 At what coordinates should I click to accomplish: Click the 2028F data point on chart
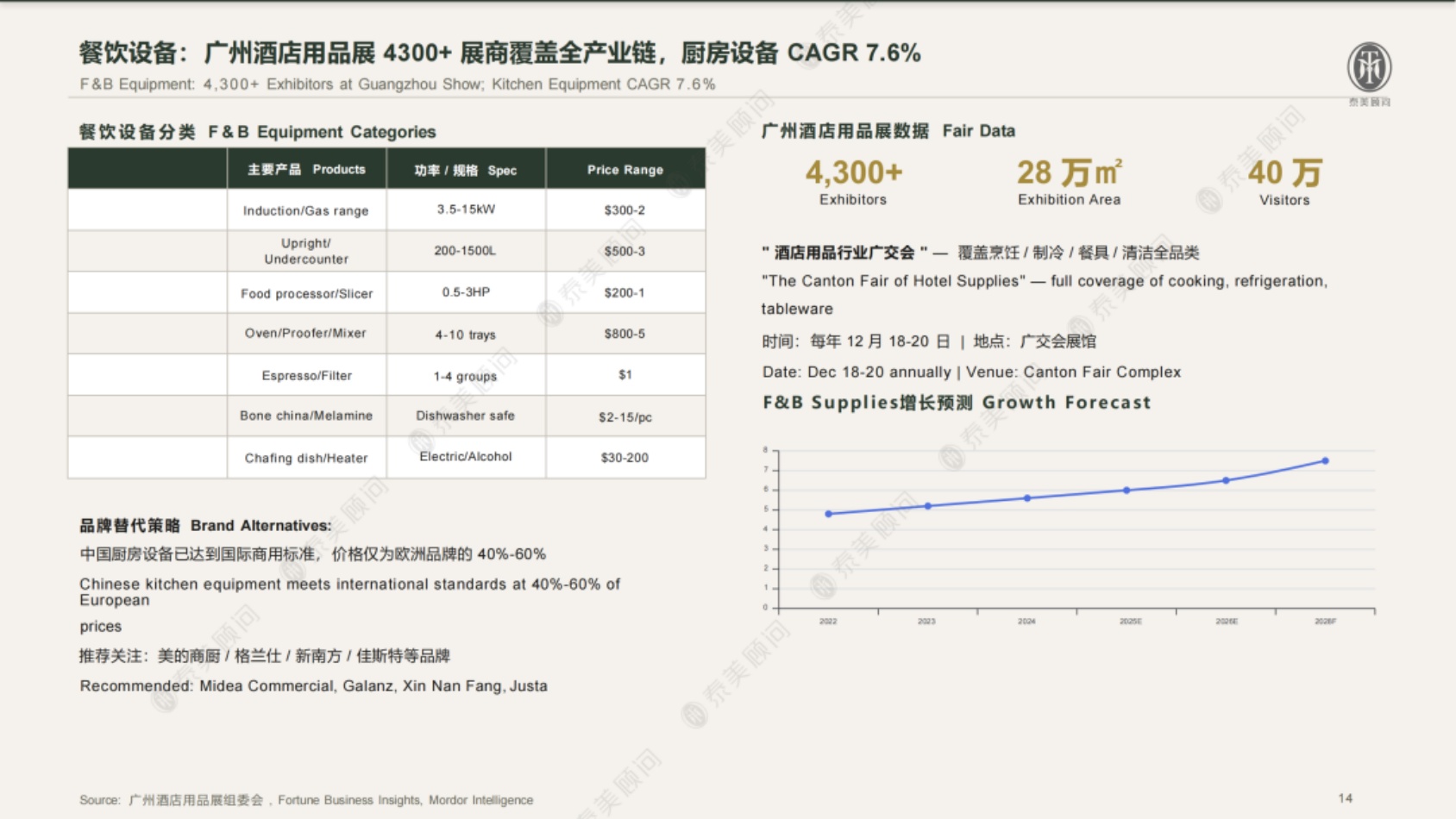point(1326,461)
